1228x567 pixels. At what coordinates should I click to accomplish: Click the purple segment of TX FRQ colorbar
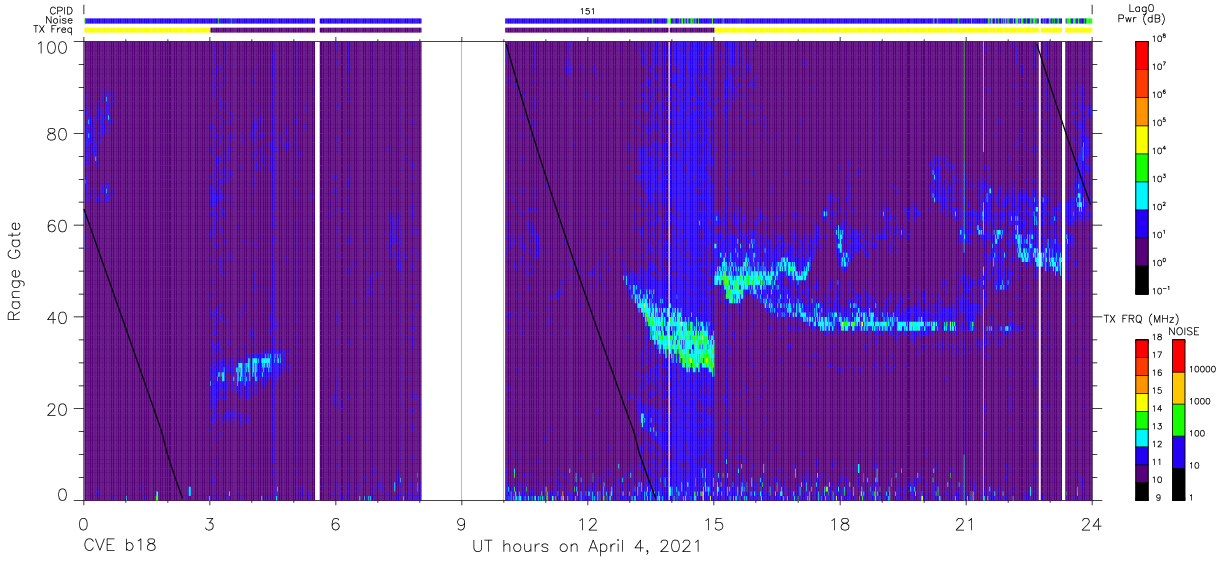click(1143, 472)
